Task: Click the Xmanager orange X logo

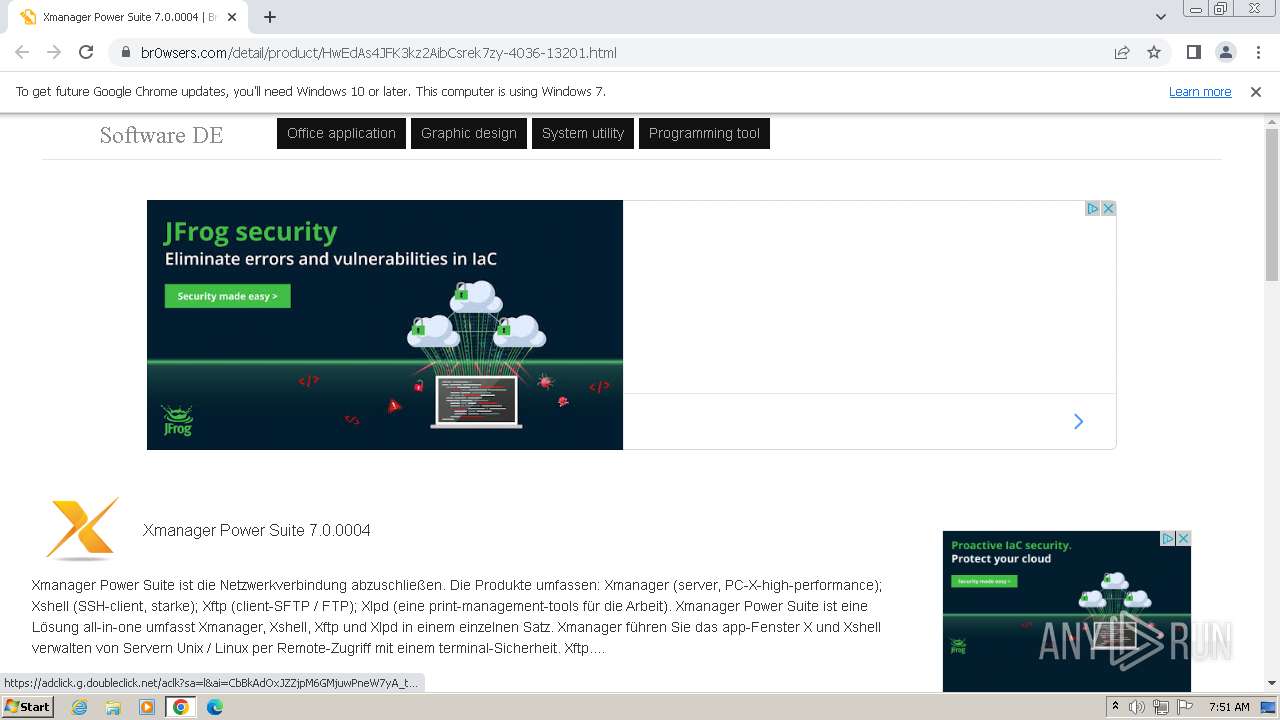Action: tap(83, 529)
